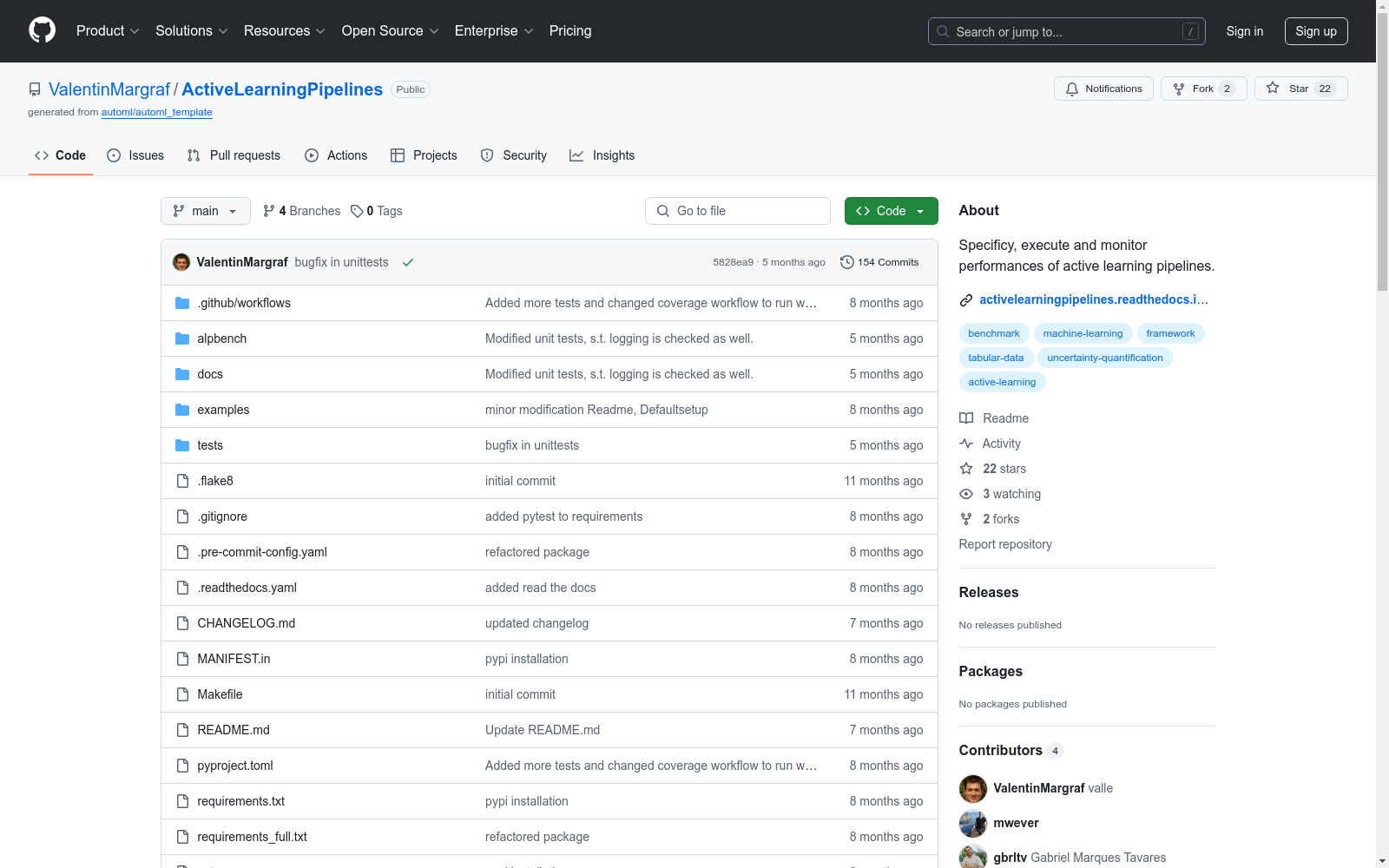This screenshot has width=1389, height=868.
Task: Click the Search or jump to field
Action: [x=1067, y=31]
